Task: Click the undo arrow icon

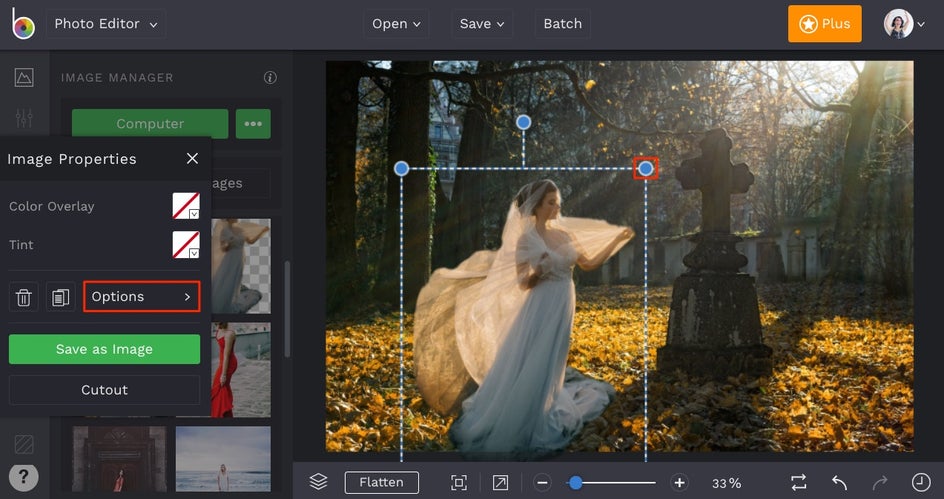Action: tap(840, 483)
